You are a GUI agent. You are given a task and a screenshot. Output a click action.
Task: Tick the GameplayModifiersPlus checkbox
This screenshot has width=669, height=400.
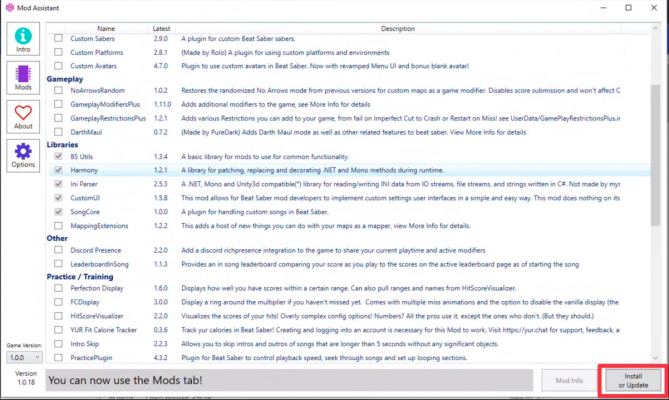[58, 104]
